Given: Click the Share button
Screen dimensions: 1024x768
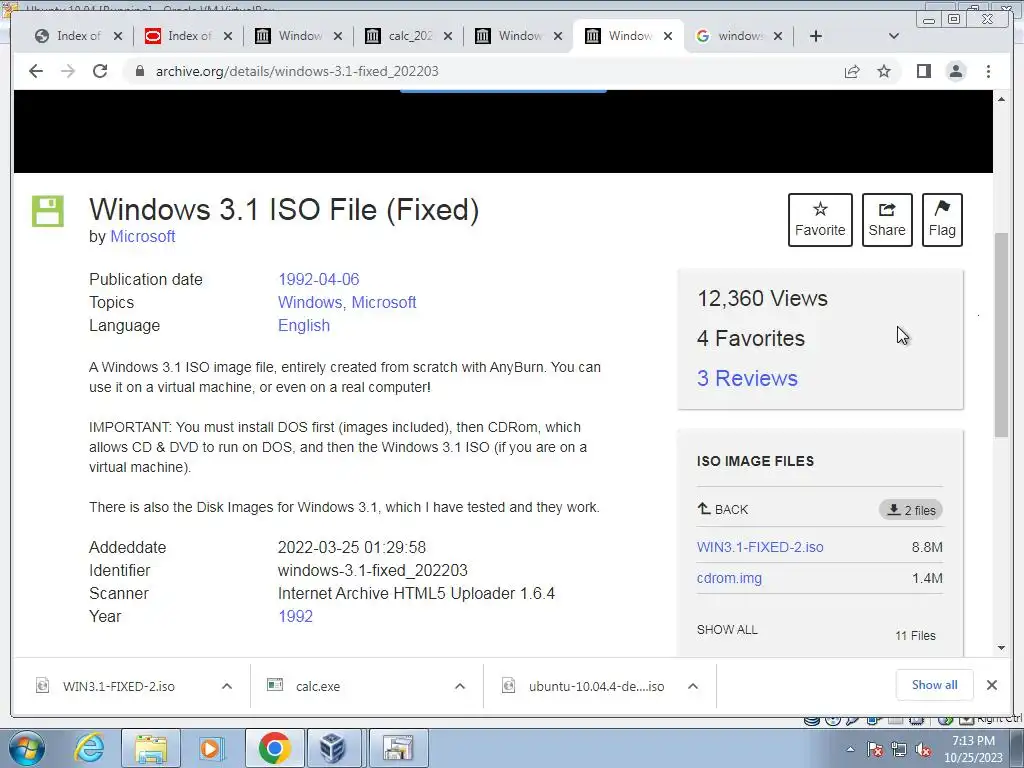Looking at the screenshot, I should (887, 220).
